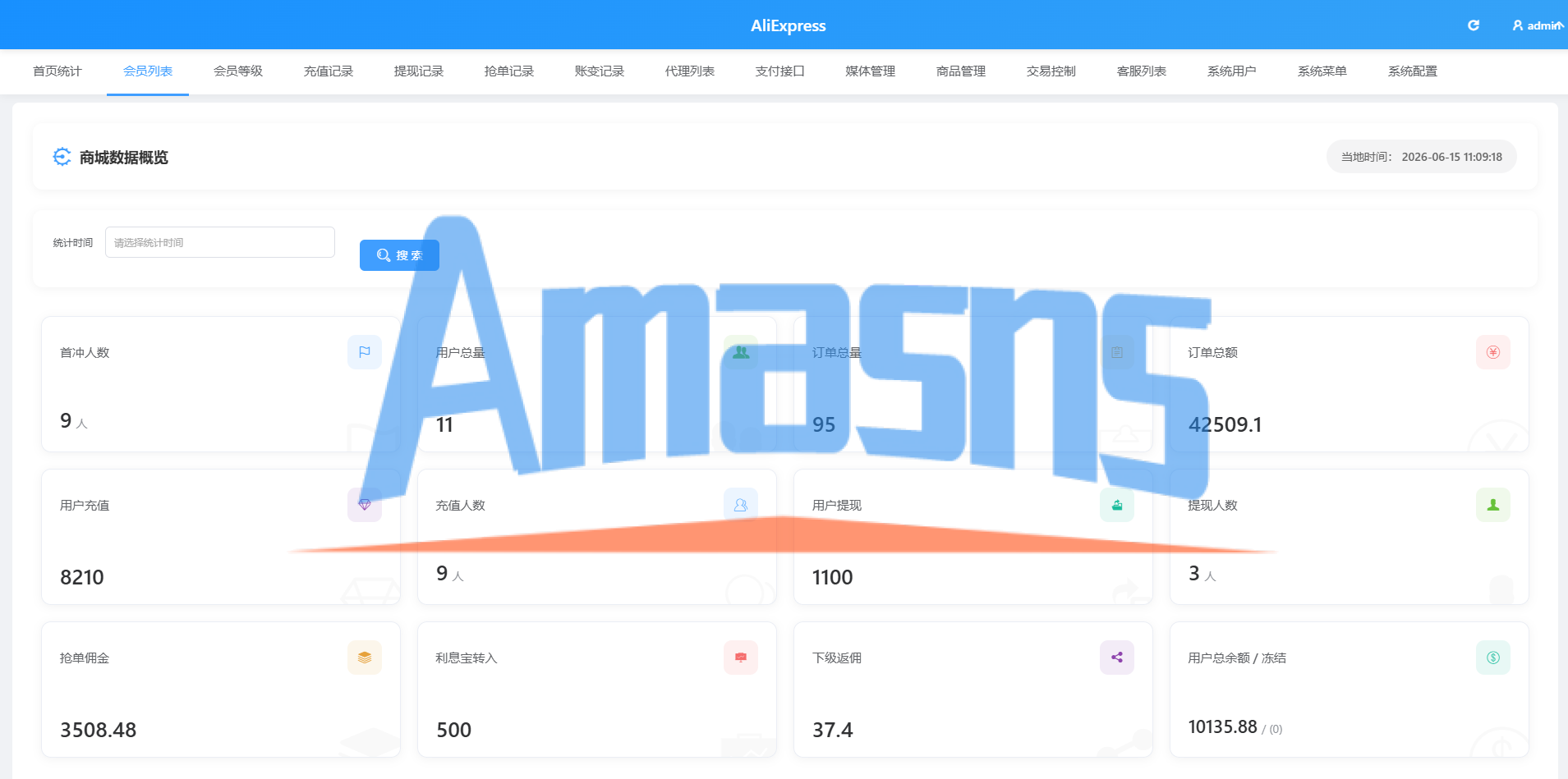Click the 搜索 search button

pos(399,255)
